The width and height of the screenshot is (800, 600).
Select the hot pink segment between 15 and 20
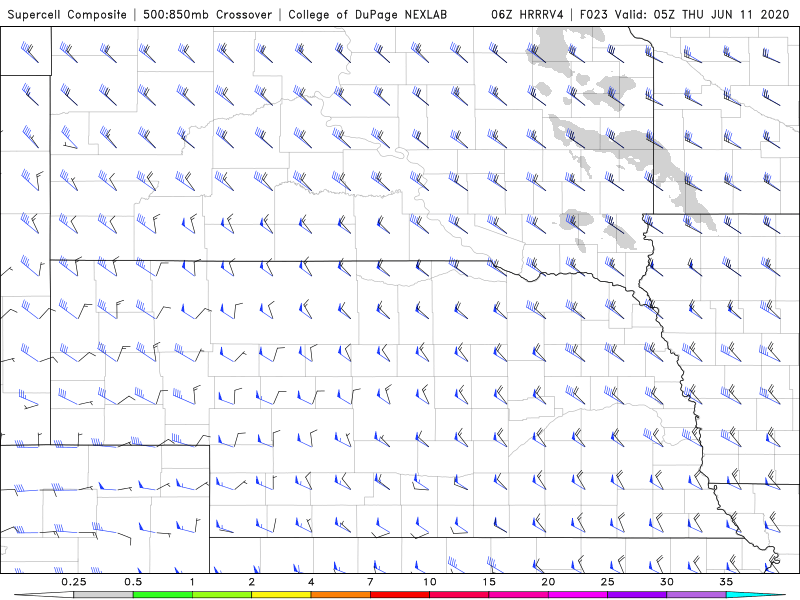point(518,595)
